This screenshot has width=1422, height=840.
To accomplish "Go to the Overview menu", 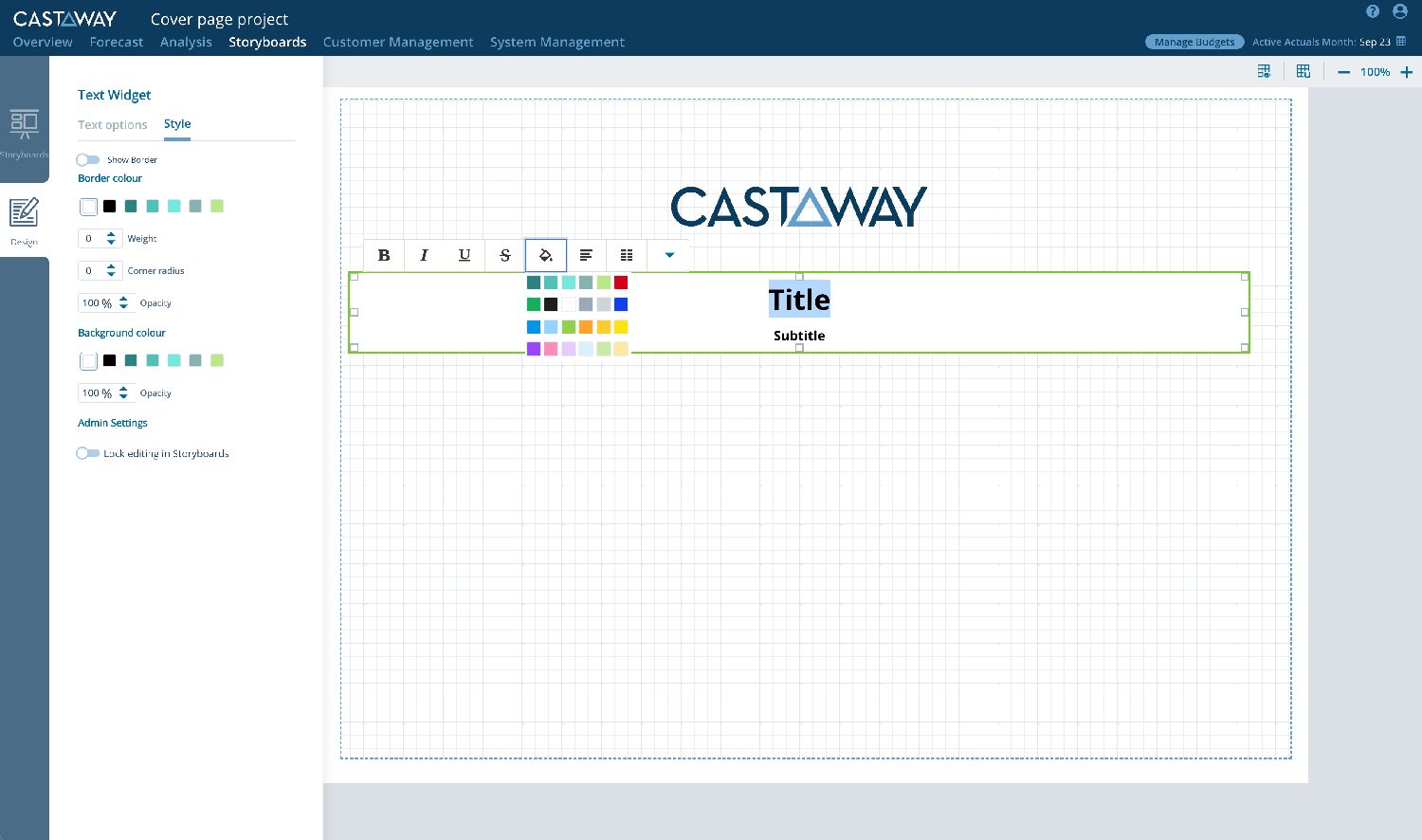I will [x=43, y=42].
